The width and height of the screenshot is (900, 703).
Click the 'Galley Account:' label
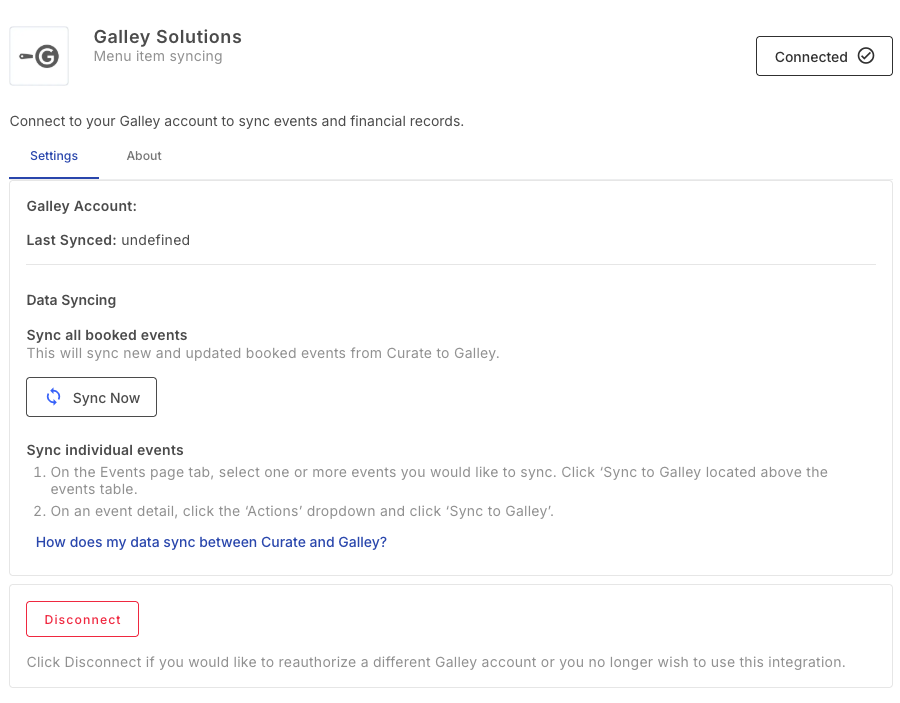pyautogui.click(x=81, y=206)
